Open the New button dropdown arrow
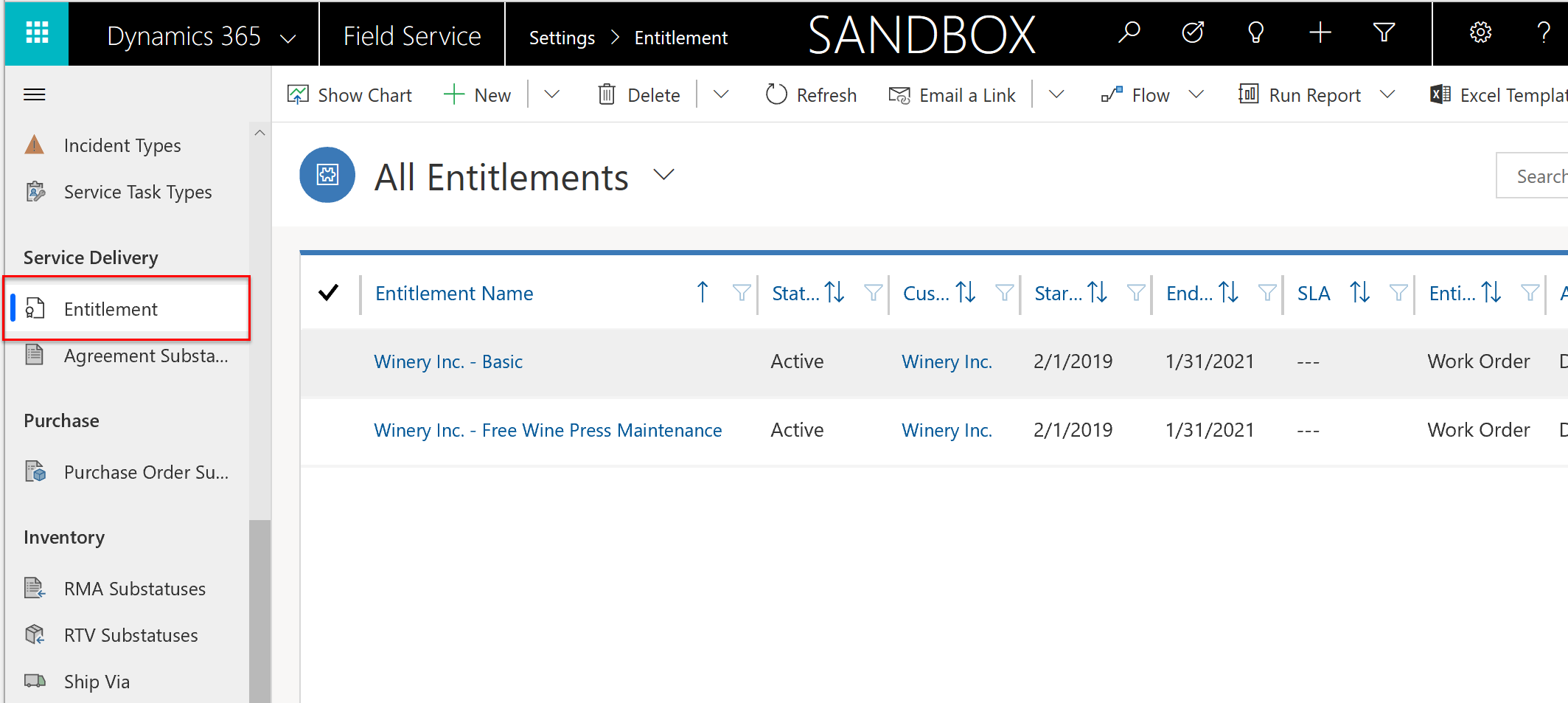 pos(551,94)
